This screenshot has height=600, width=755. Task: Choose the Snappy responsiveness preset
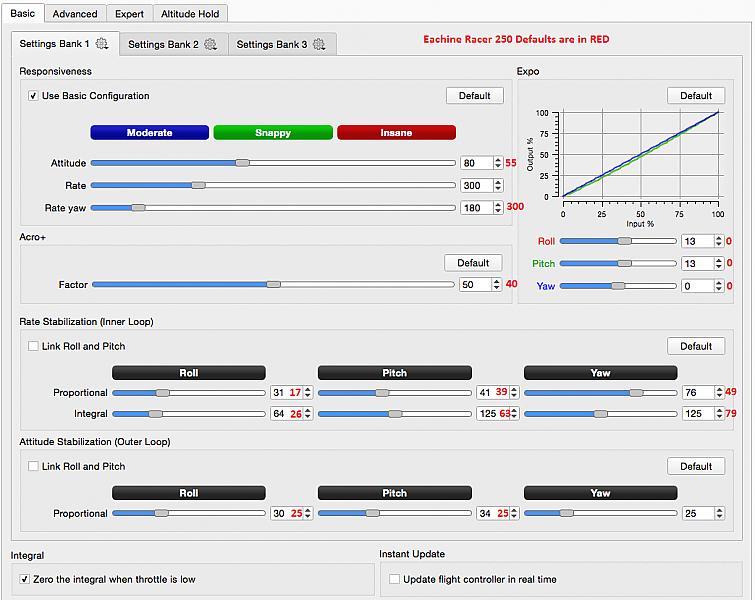click(x=273, y=132)
